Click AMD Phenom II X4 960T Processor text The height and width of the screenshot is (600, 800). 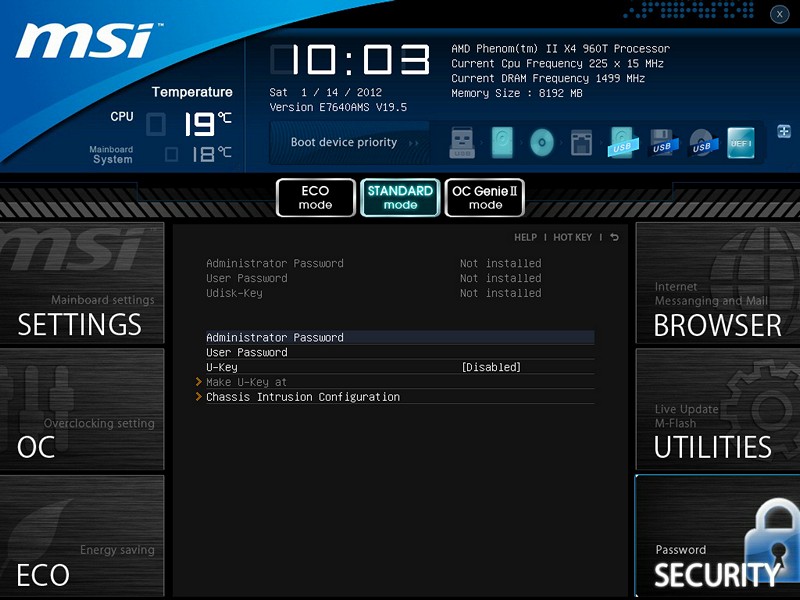point(560,49)
